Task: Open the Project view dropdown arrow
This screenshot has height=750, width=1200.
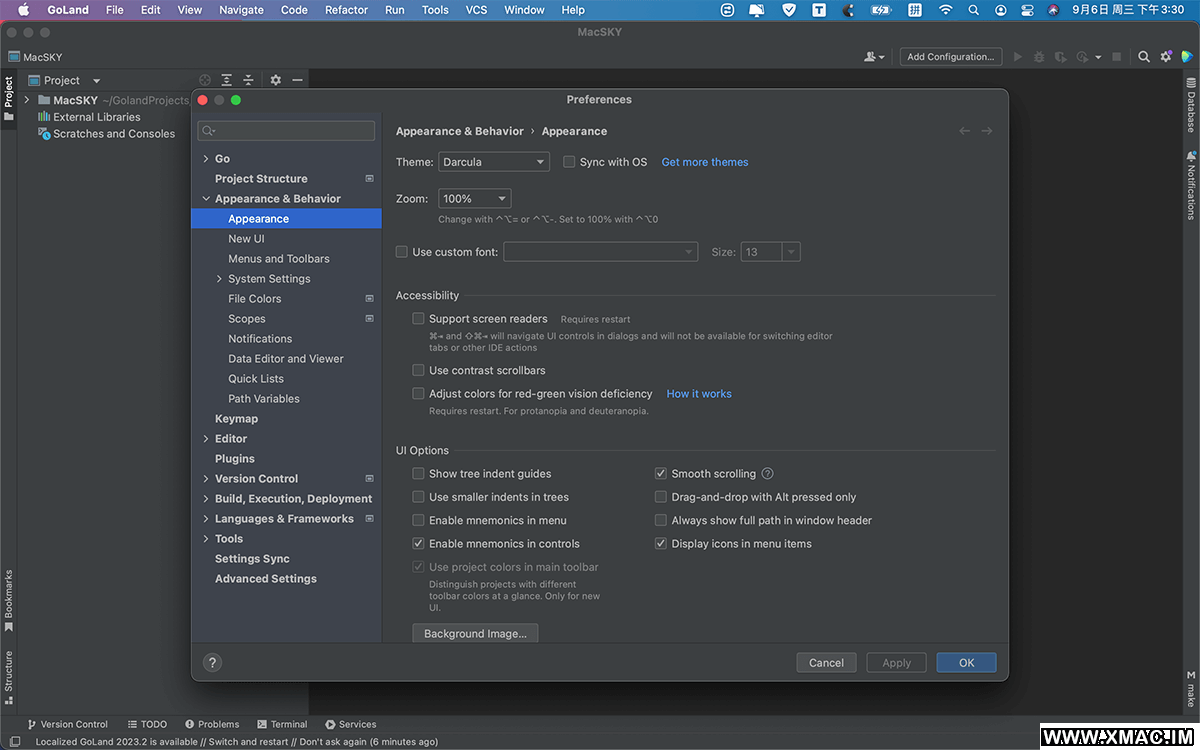Action: 97,81
